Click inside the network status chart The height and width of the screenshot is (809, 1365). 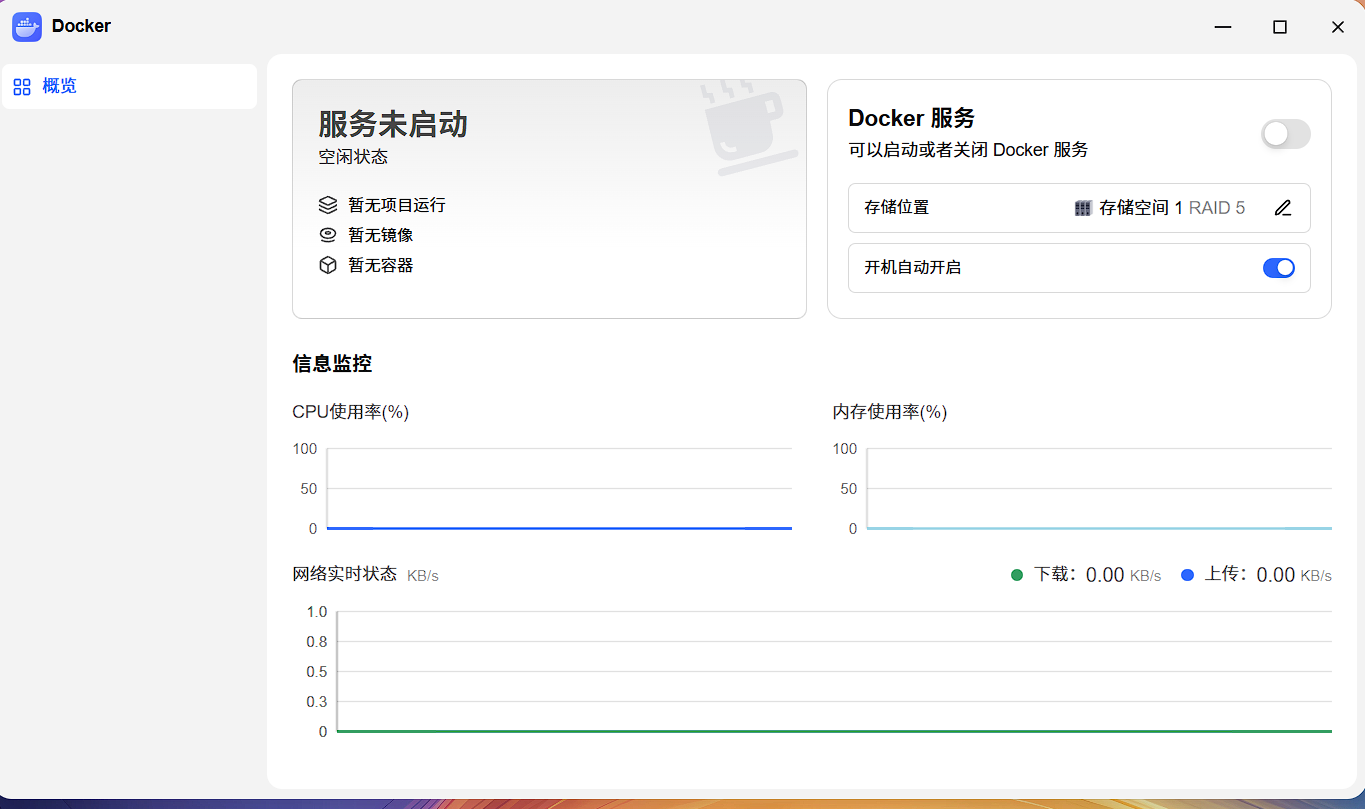click(x=834, y=671)
